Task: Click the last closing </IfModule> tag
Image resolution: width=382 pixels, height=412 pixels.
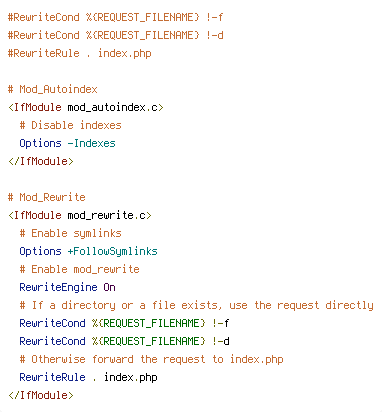Action: [41, 395]
